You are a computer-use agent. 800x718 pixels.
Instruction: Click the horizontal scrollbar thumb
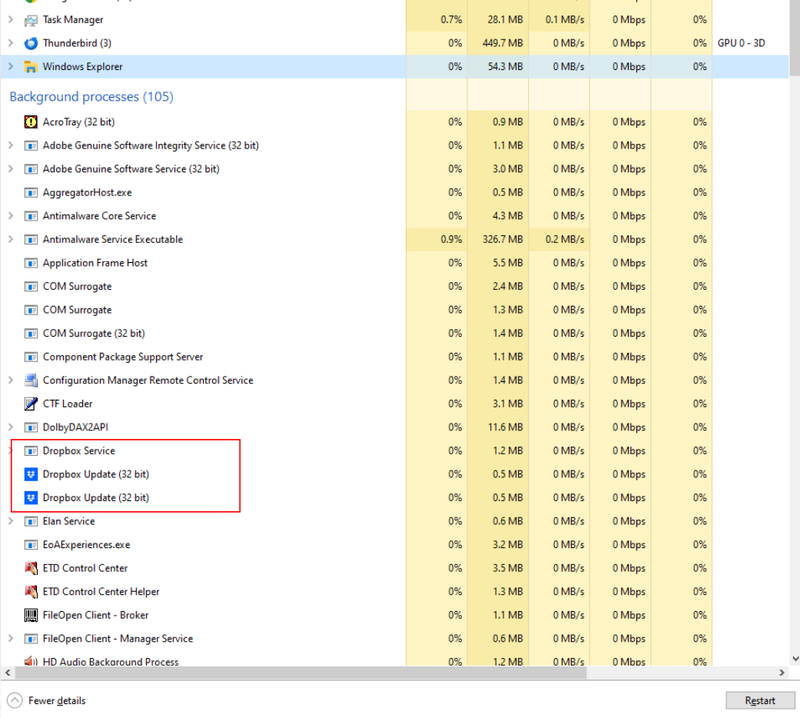pyautogui.click(x=301, y=673)
